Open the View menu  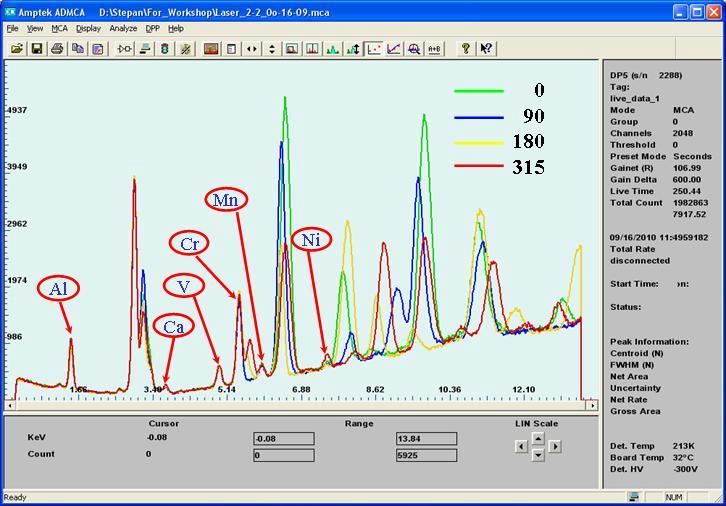(x=35, y=29)
